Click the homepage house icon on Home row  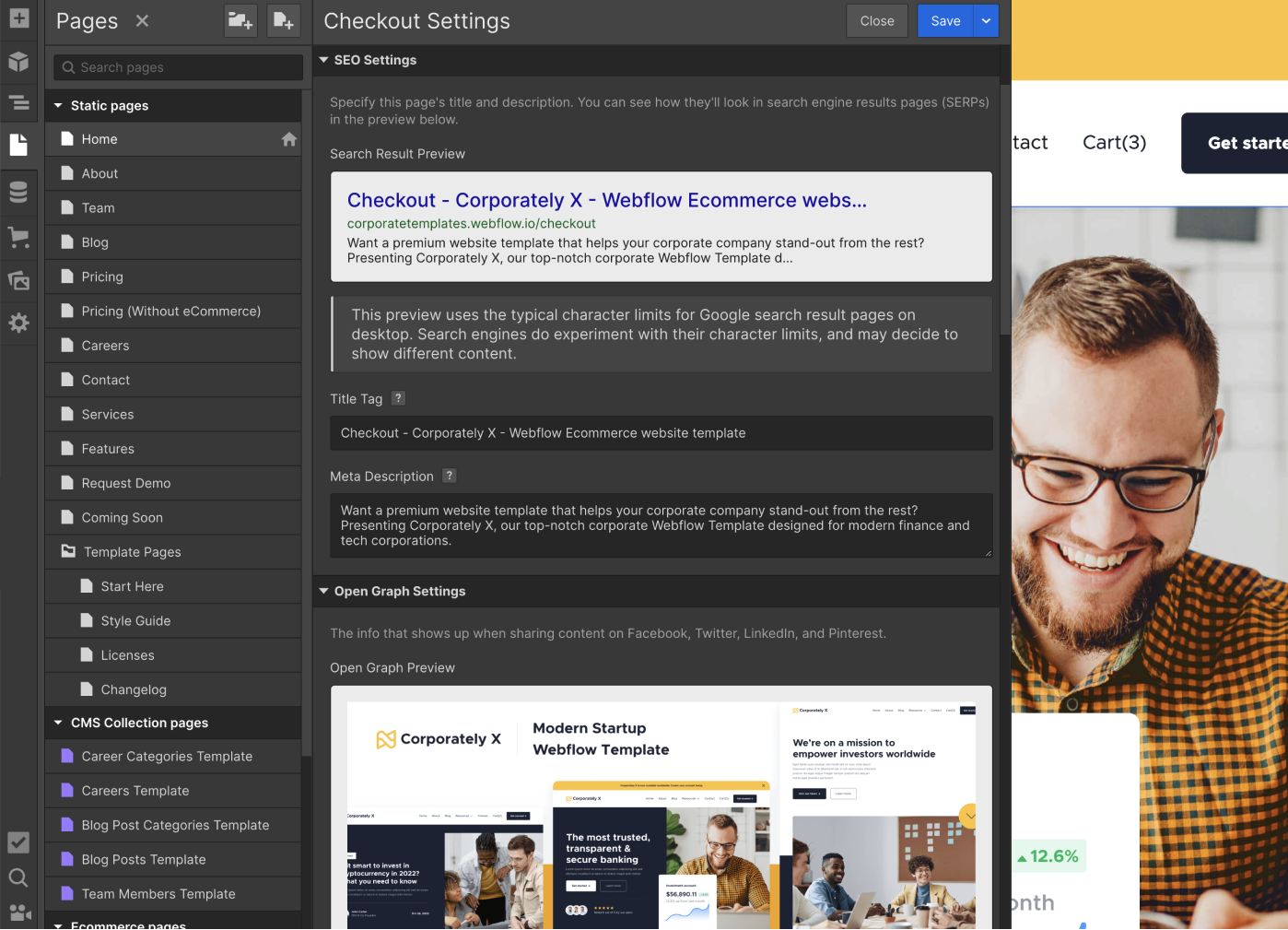click(x=289, y=139)
